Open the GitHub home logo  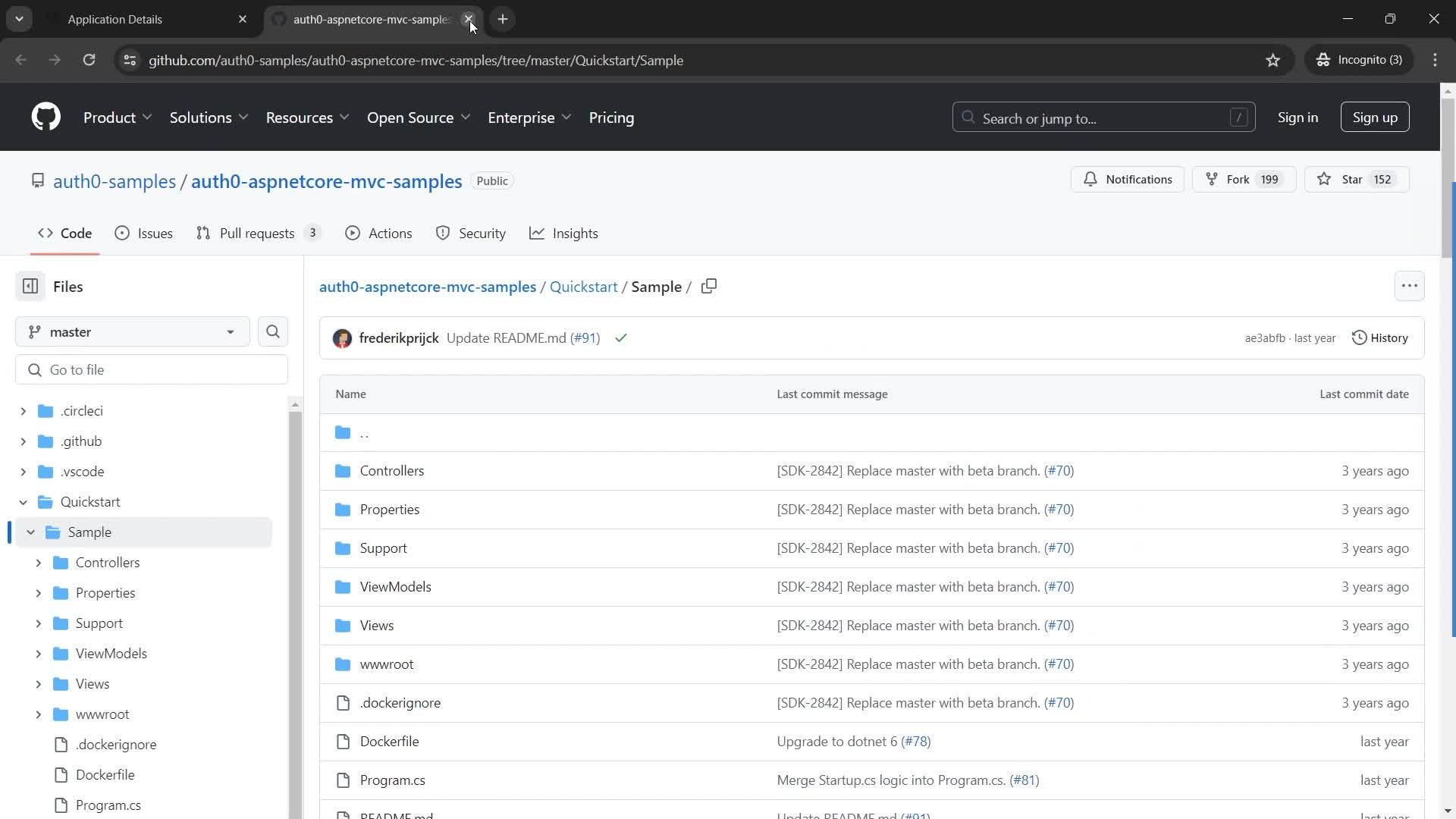(46, 118)
